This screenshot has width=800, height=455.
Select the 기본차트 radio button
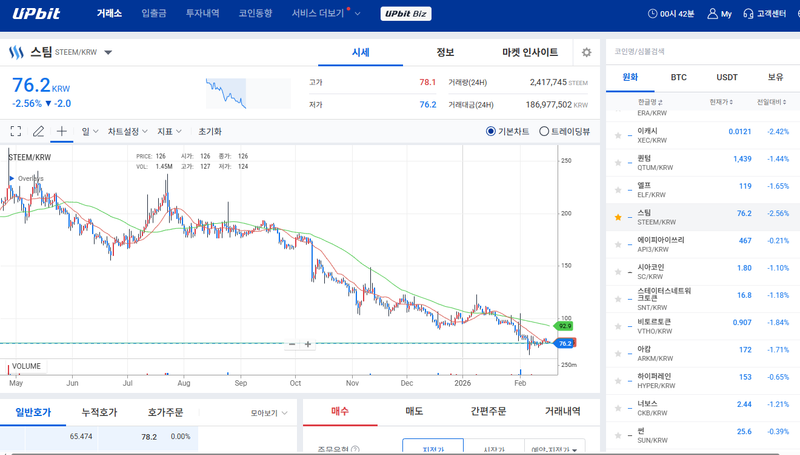pos(491,131)
